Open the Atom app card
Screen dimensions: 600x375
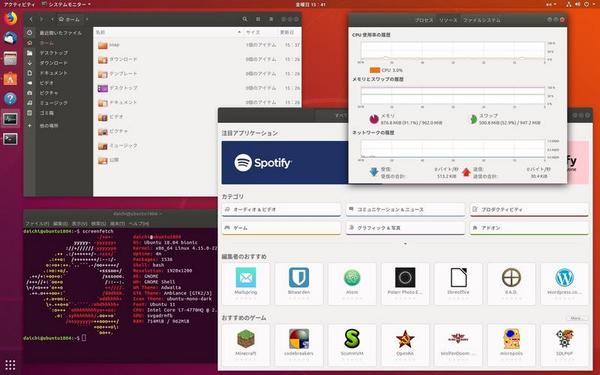pyautogui.click(x=352, y=284)
